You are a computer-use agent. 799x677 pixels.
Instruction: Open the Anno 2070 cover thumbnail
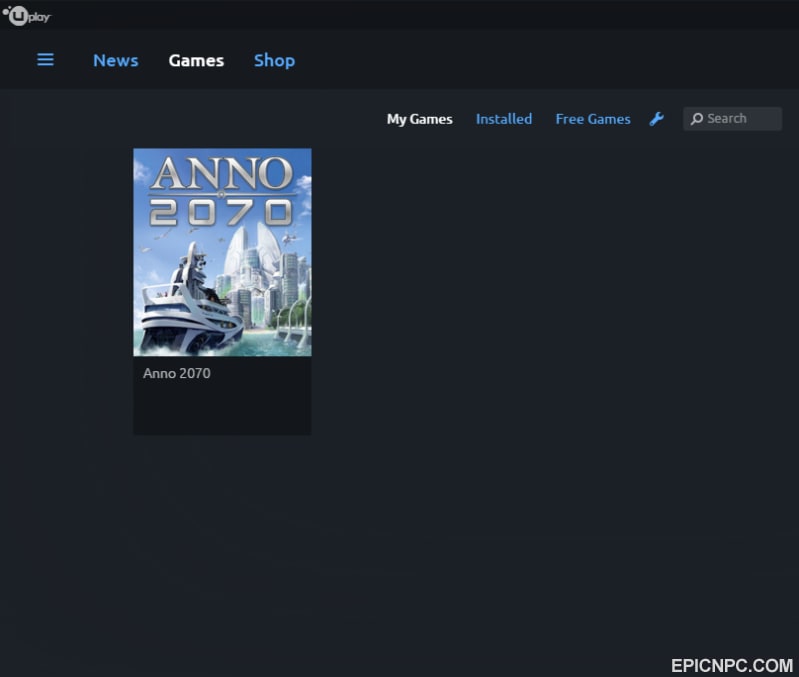(x=222, y=252)
